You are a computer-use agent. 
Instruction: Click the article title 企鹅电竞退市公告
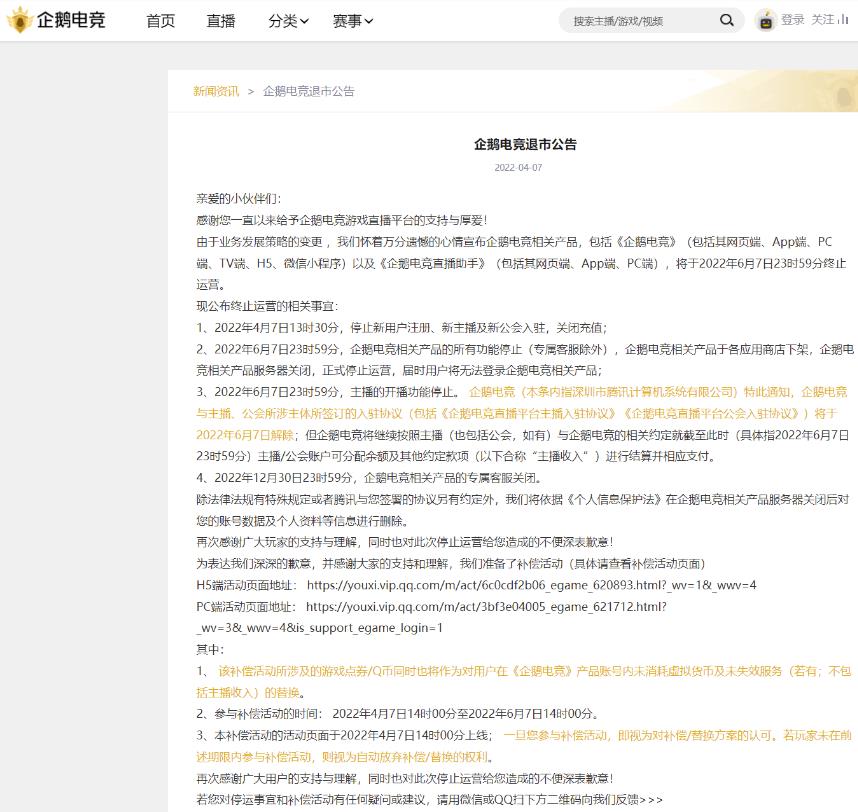[x=525, y=144]
